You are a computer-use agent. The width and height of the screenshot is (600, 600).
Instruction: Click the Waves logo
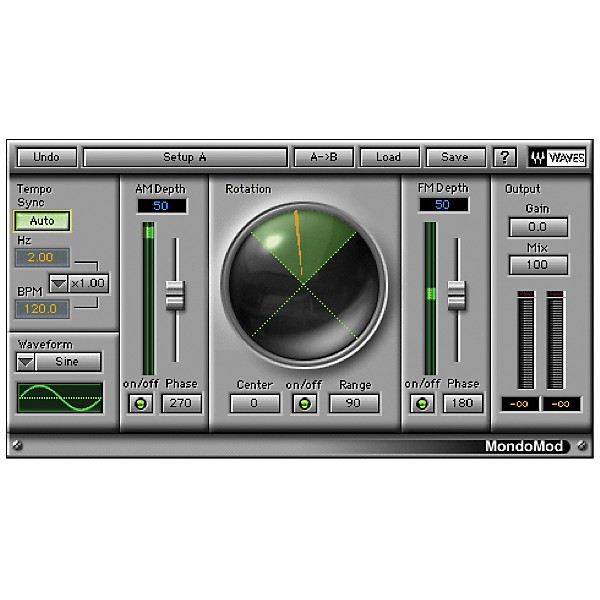coord(557,157)
